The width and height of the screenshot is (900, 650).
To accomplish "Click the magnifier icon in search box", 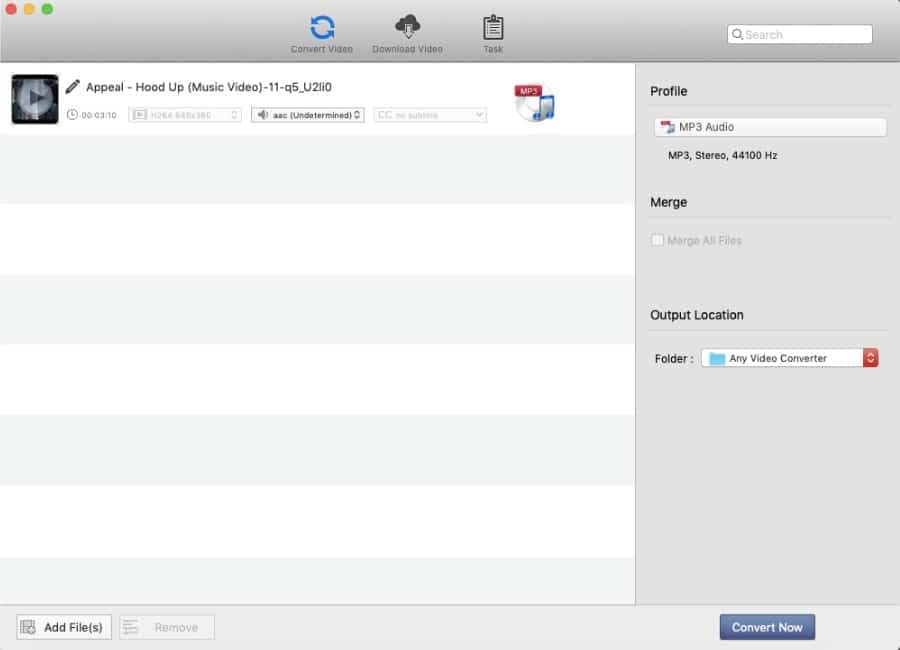I will point(737,34).
